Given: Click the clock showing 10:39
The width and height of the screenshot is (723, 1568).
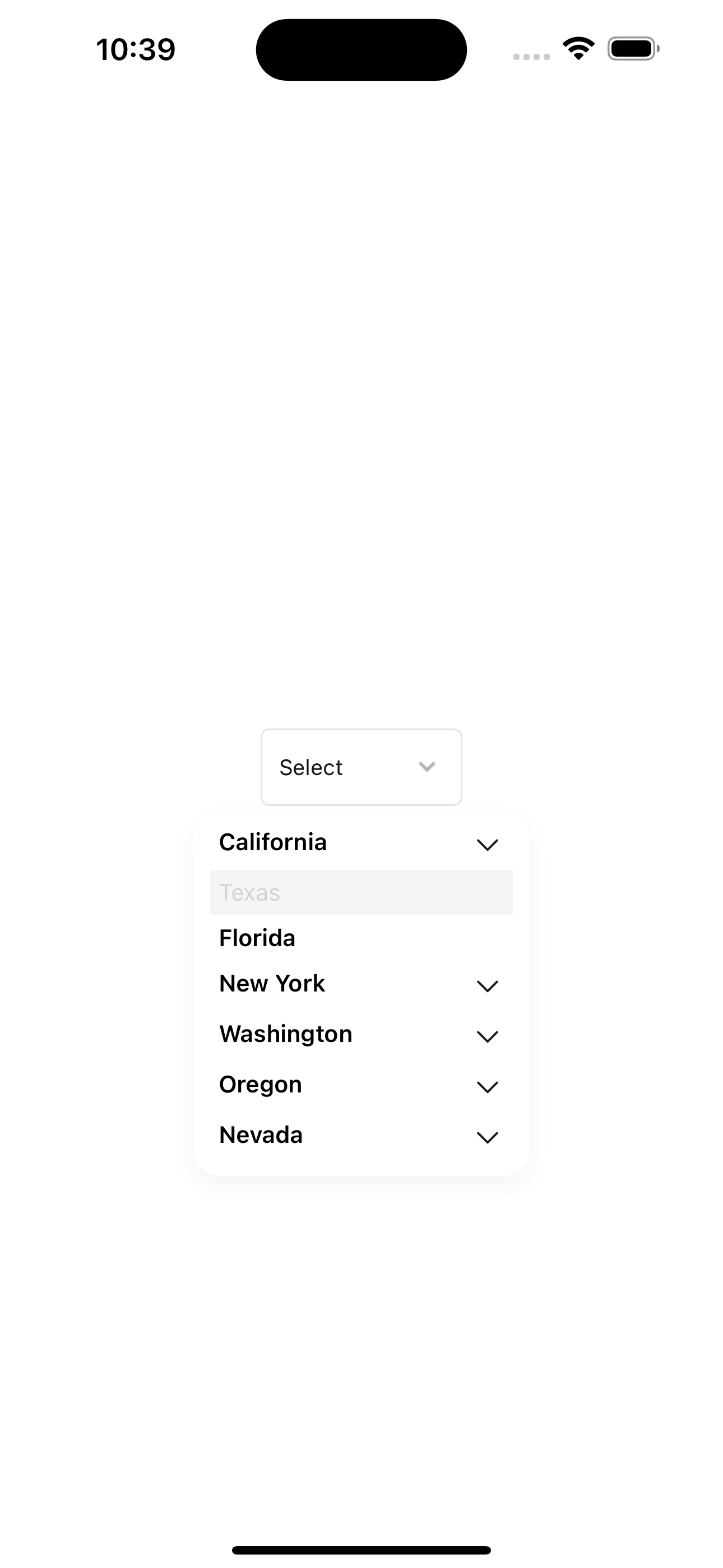Looking at the screenshot, I should coord(135,50).
